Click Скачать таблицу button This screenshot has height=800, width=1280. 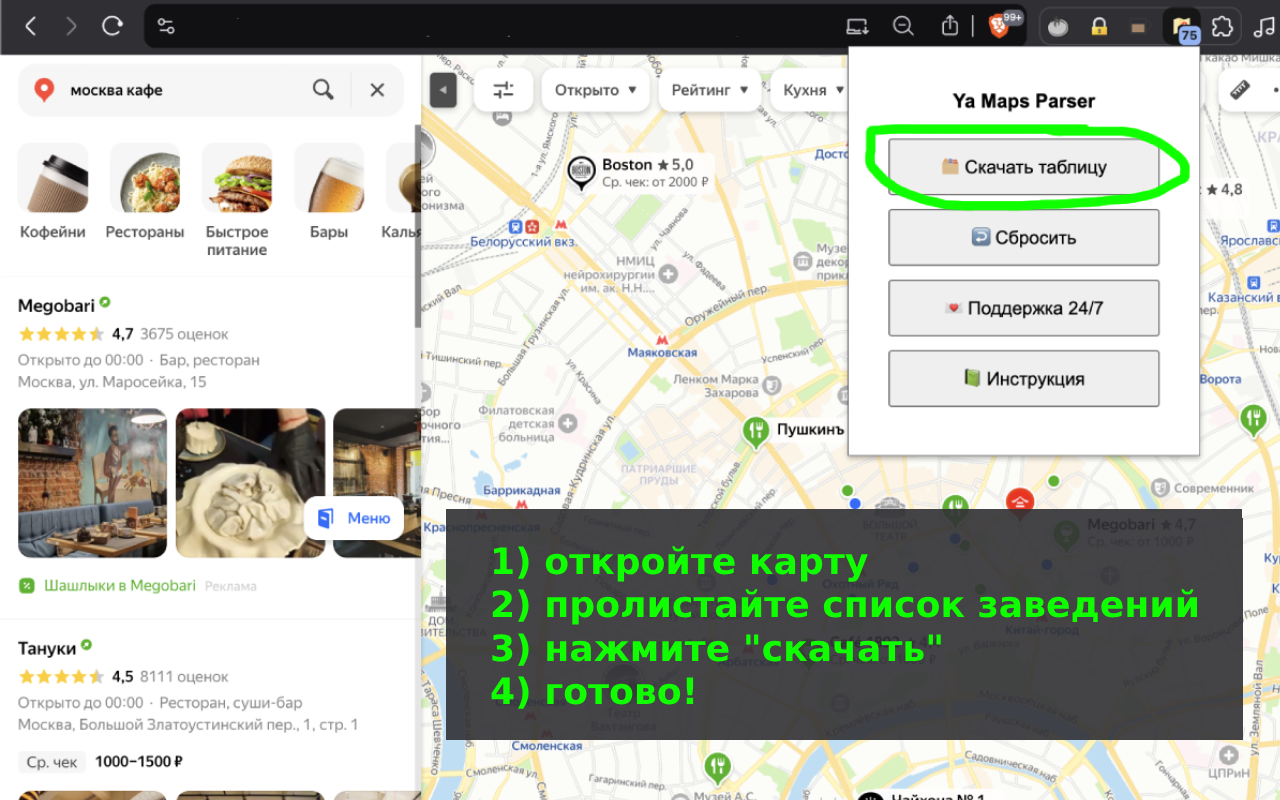(1023, 167)
